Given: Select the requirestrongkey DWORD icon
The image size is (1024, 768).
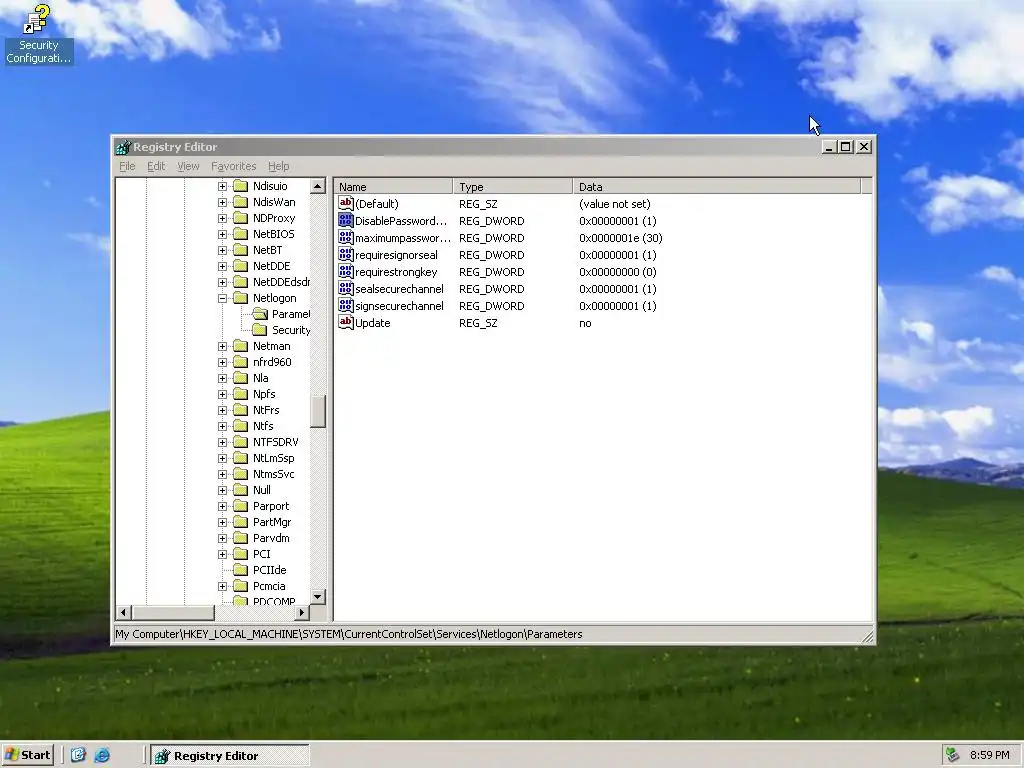Looking at the screenshot, I should [345, 272].
